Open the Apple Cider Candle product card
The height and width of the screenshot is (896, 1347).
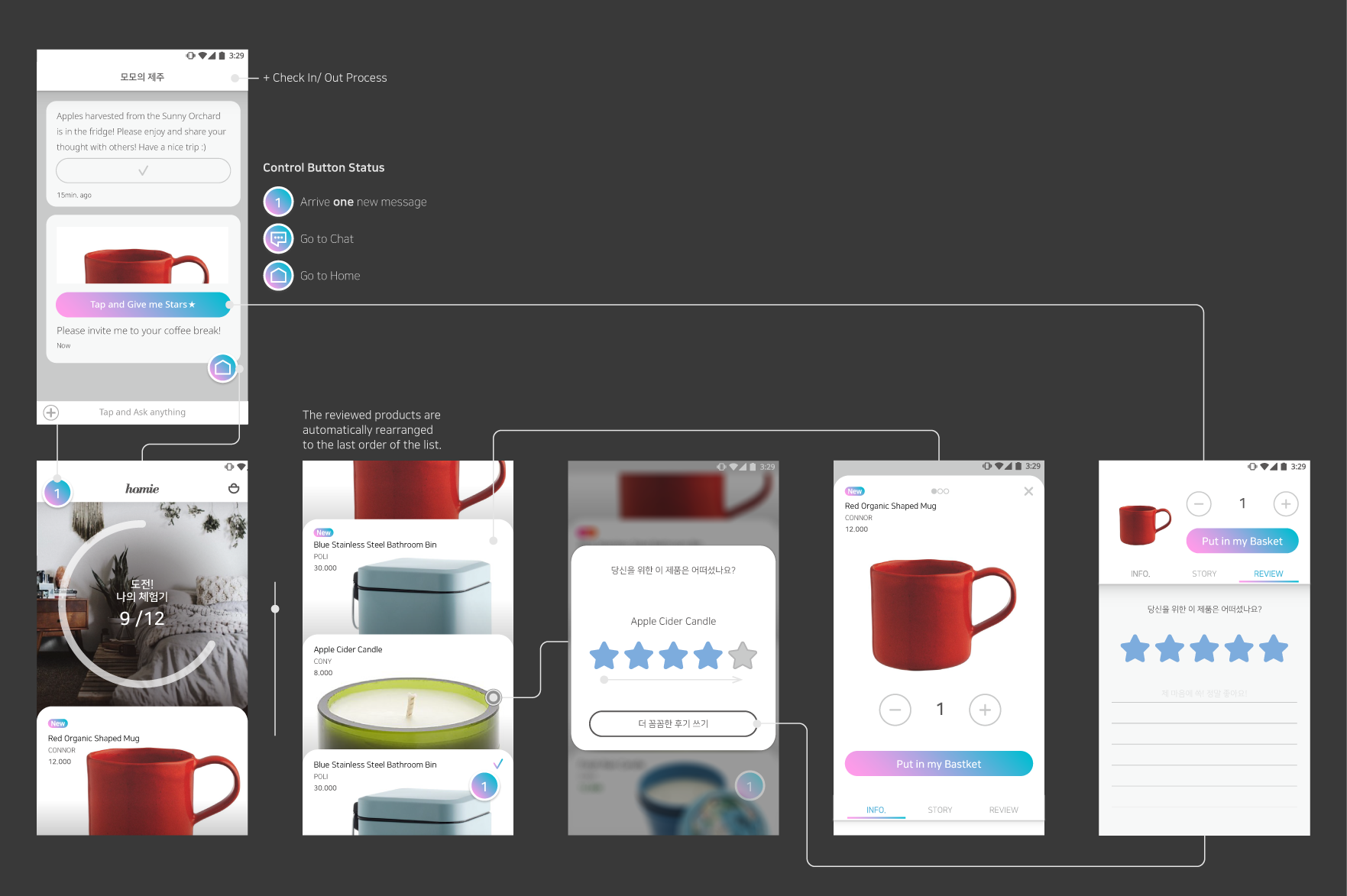click(x=408, y=692)
